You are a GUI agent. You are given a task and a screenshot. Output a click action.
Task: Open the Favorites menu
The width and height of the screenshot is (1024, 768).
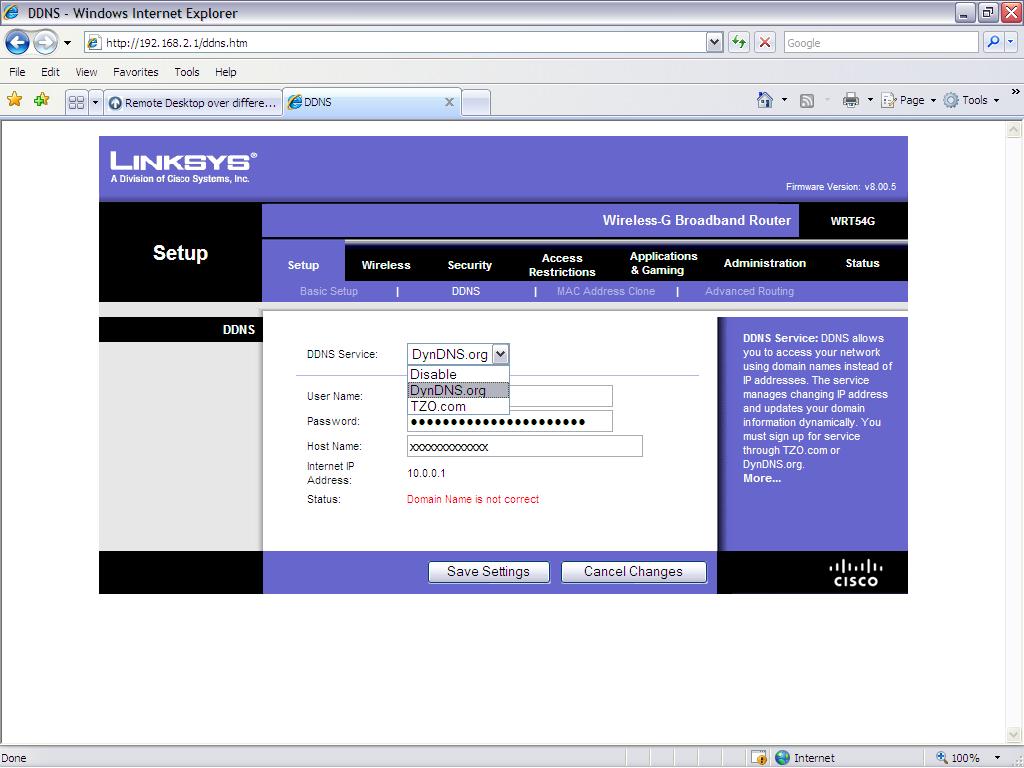pyautogui.click(x=136, y=72)
